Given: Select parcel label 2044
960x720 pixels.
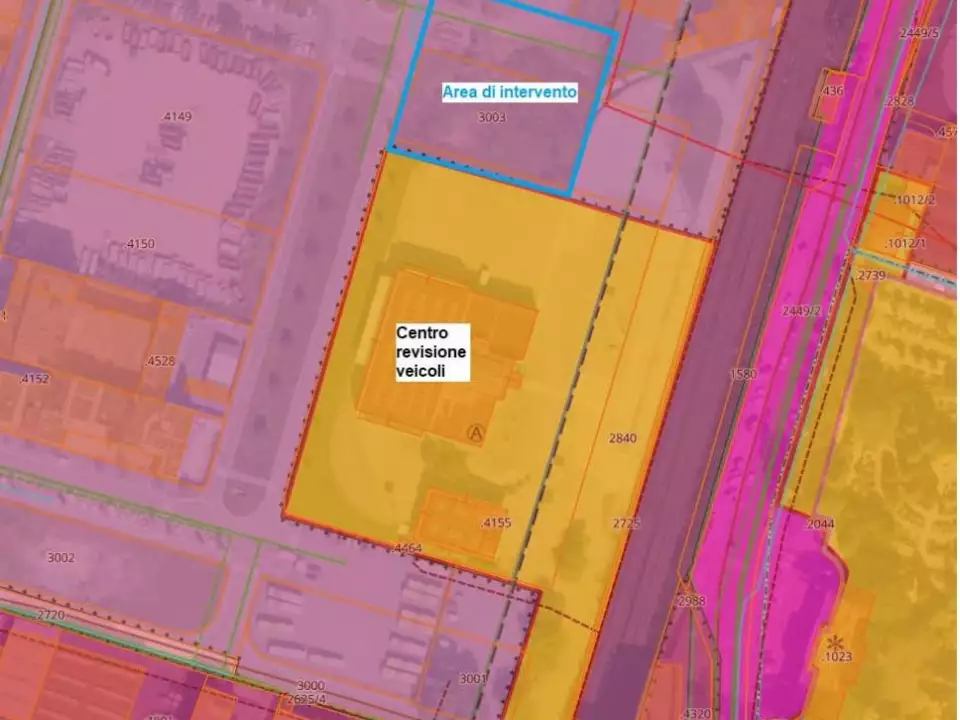Looking at the screenshot, I should 820,523.
